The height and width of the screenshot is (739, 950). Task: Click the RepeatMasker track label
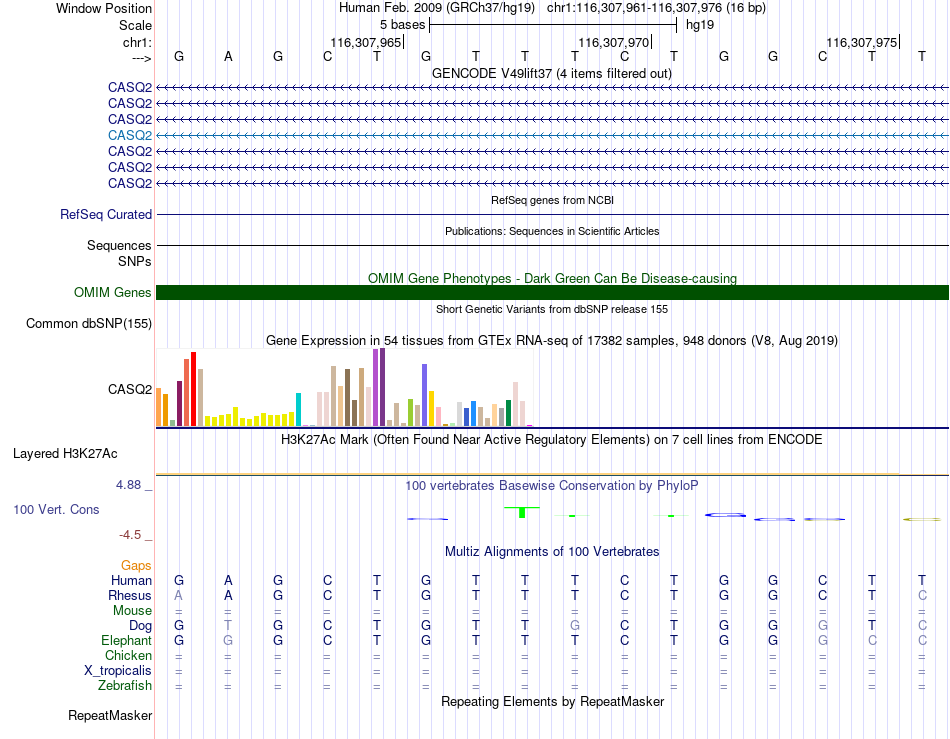pyautogui.click(x=110, y=715)
